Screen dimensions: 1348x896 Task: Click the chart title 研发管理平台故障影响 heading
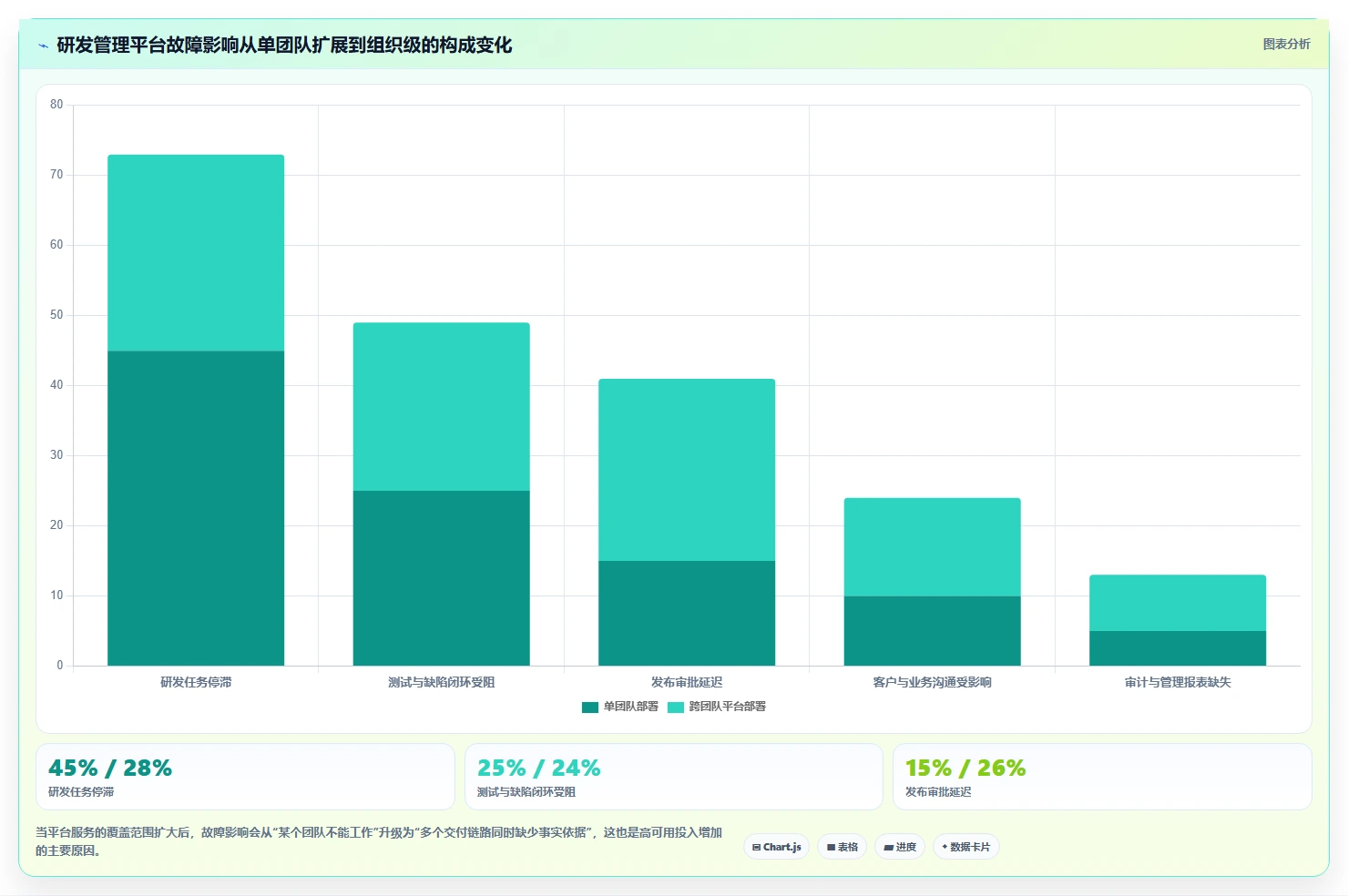tap(284, 45)
